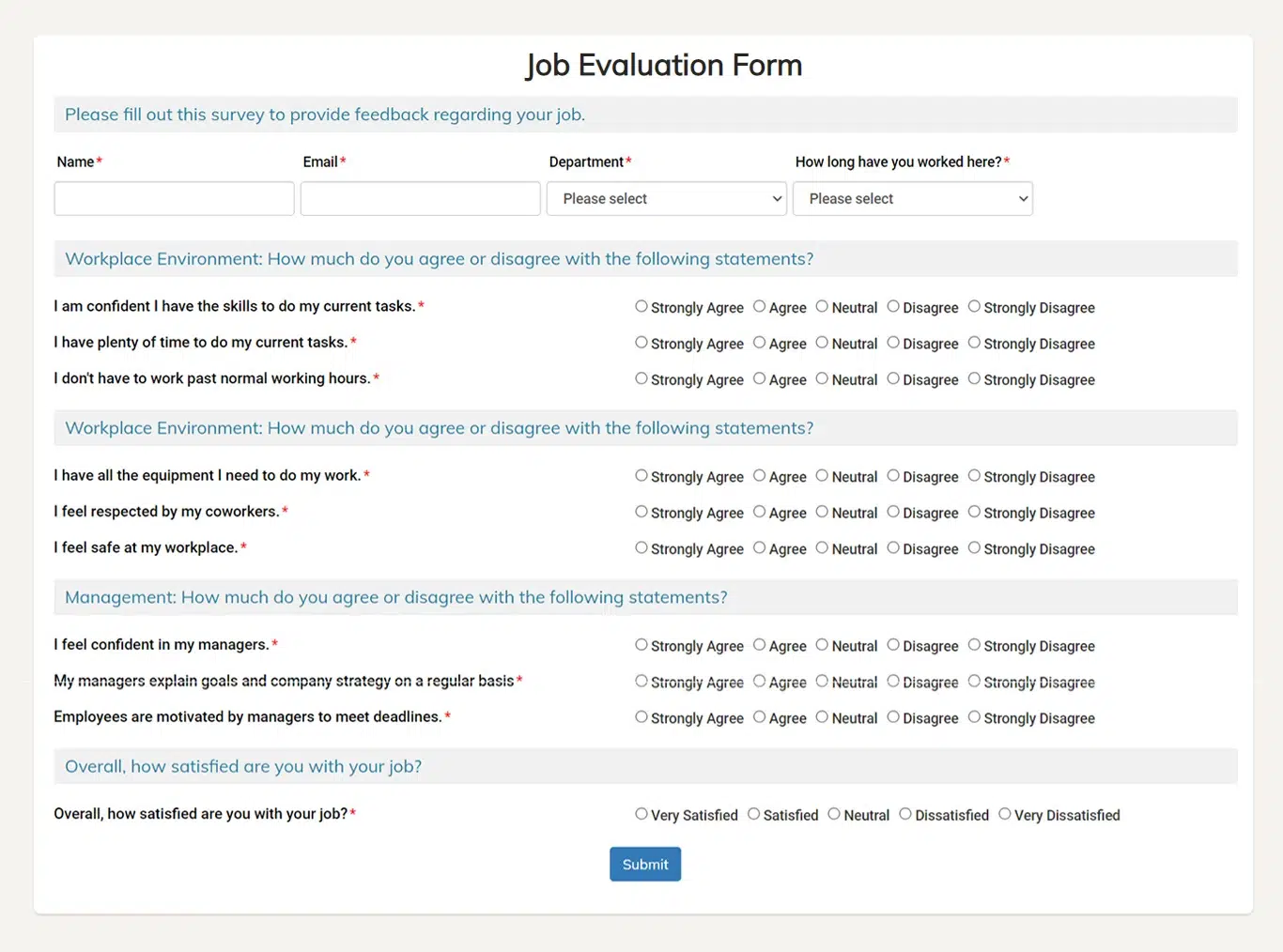The height and width of the screenshot is (952, 1283).
Task: Mark Strongly Disagree for respected by coworkers
Action: (974, 512)
